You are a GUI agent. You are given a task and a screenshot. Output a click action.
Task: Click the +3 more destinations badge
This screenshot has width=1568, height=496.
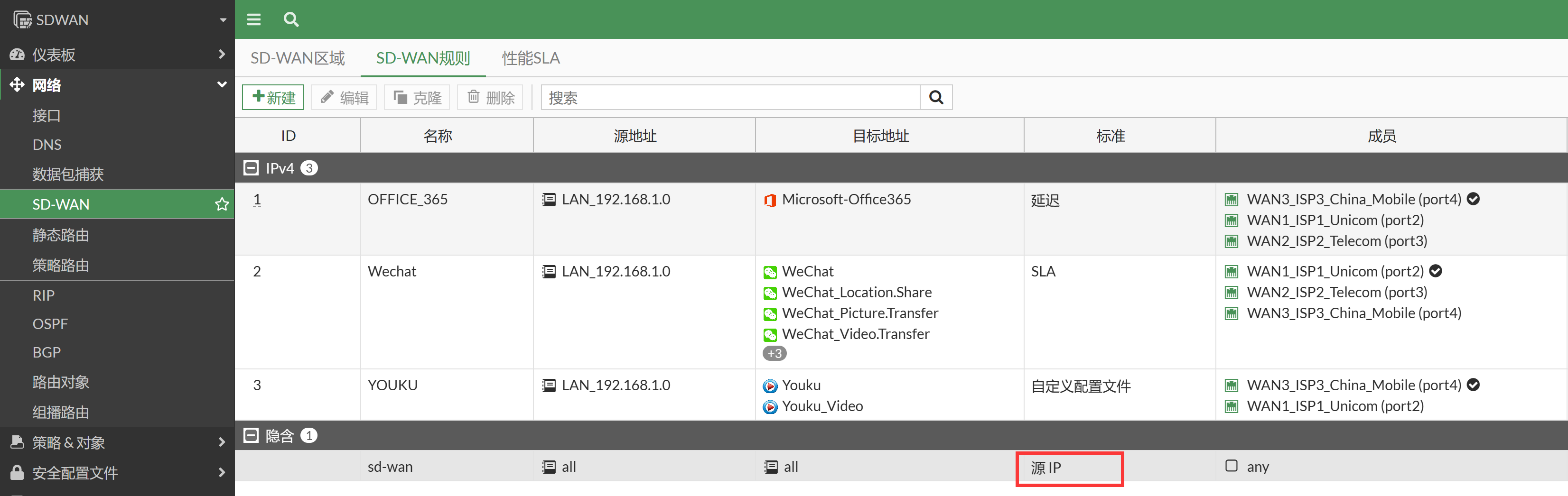point(774,353)
